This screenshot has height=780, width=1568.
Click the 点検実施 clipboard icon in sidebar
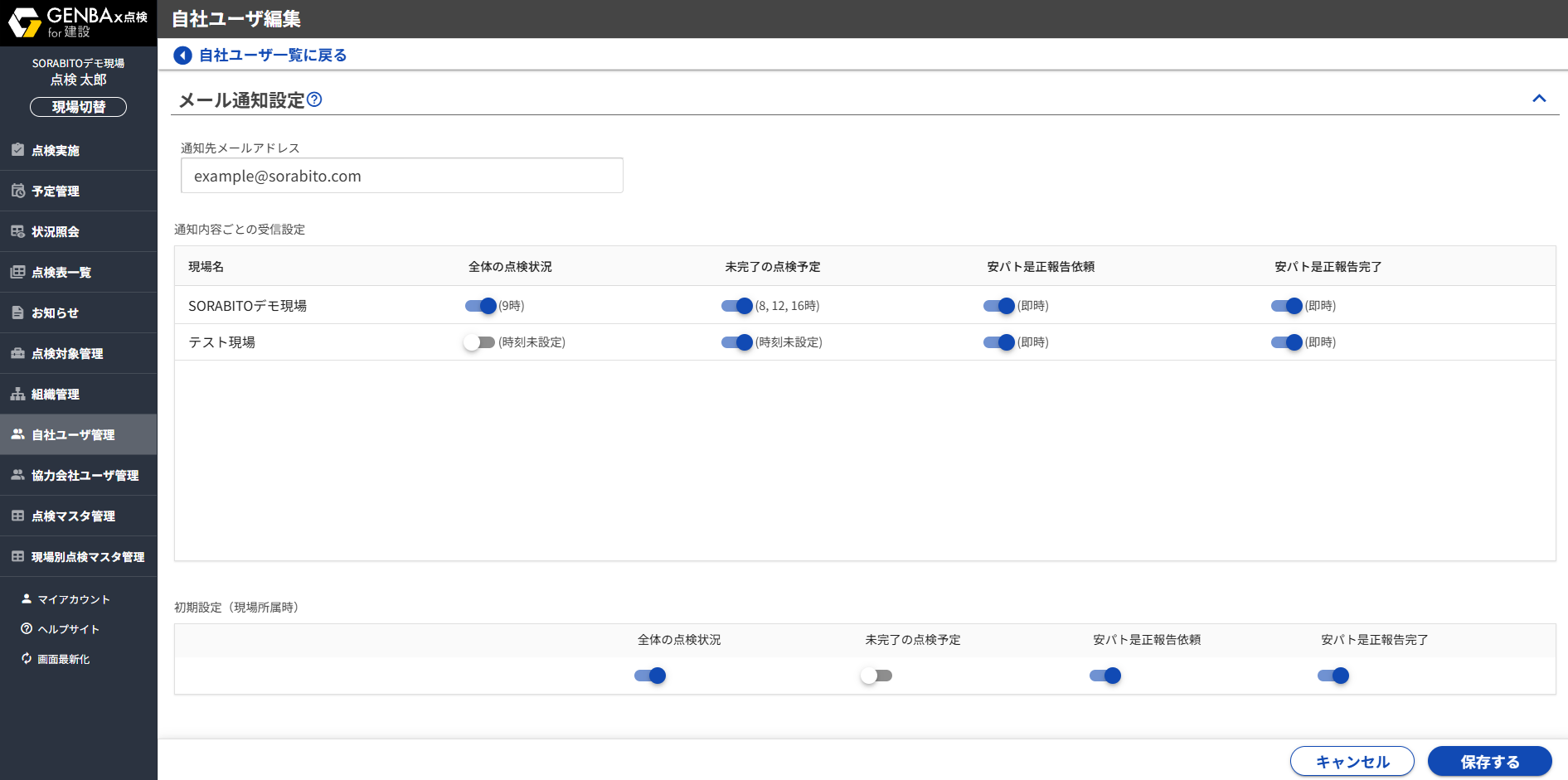click(x=17, y=150)
